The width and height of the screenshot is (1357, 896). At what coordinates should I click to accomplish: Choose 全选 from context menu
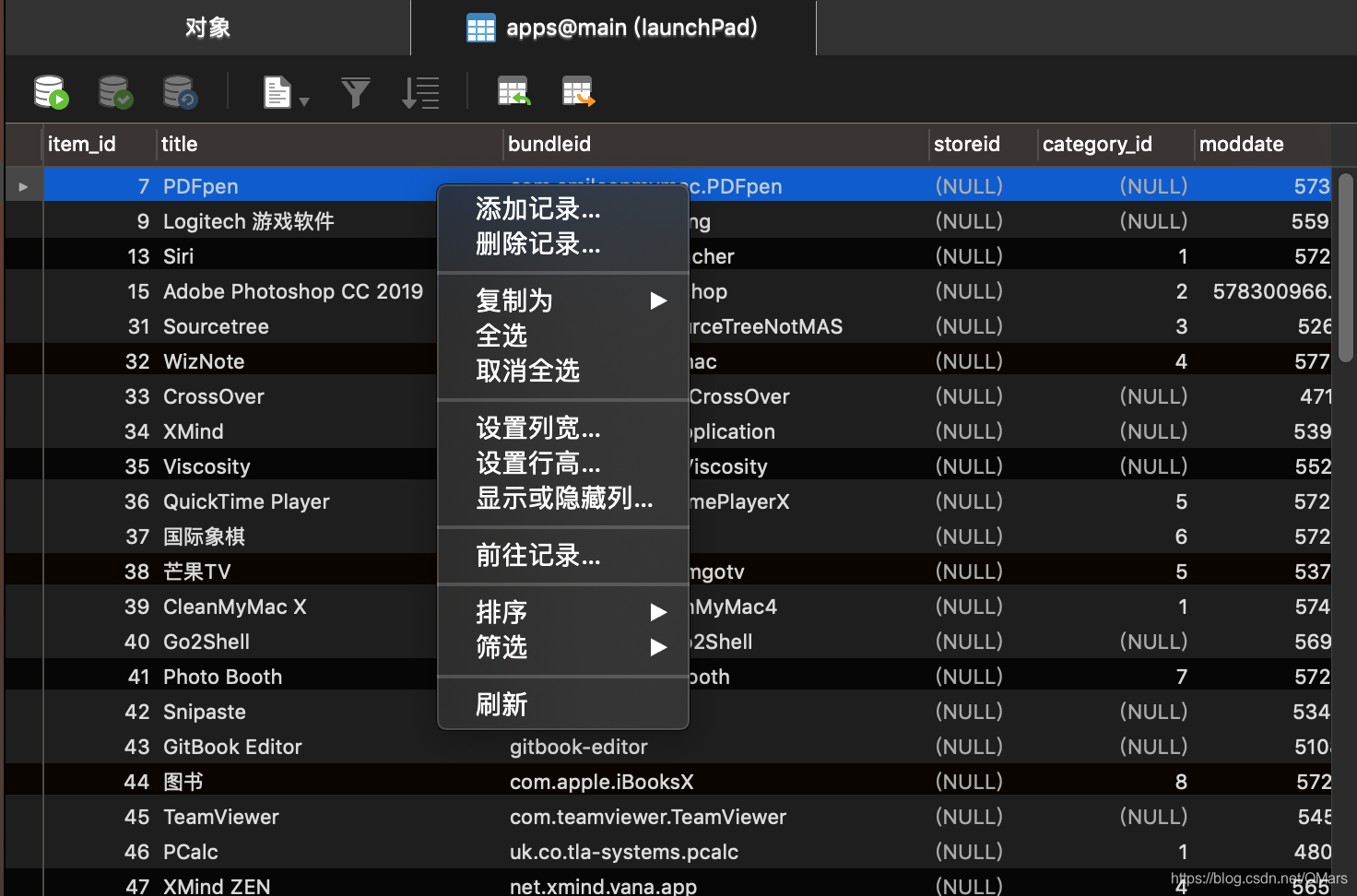pyautogui.click(x=563, y=336)
